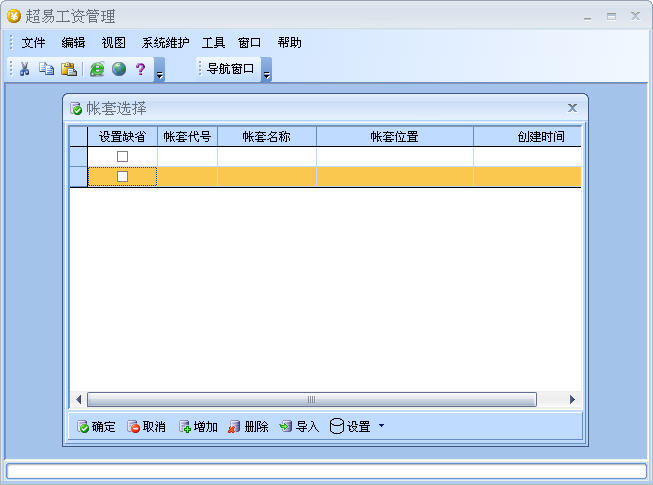Select first row via row header
This screenshot has height=485, width=653.
pos(78,157)
